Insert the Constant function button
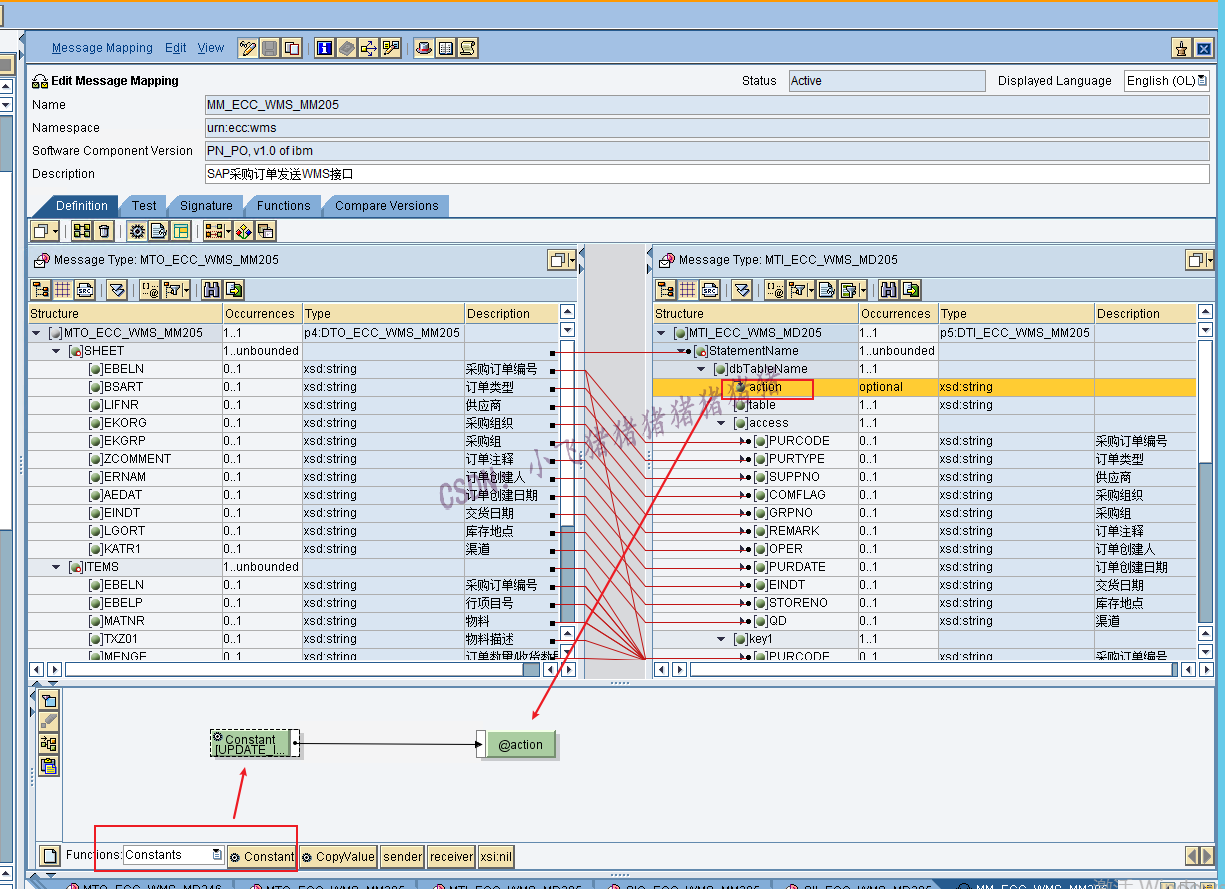The width and height of the screenshot is (1225, 889). click(x=262, y=857)
